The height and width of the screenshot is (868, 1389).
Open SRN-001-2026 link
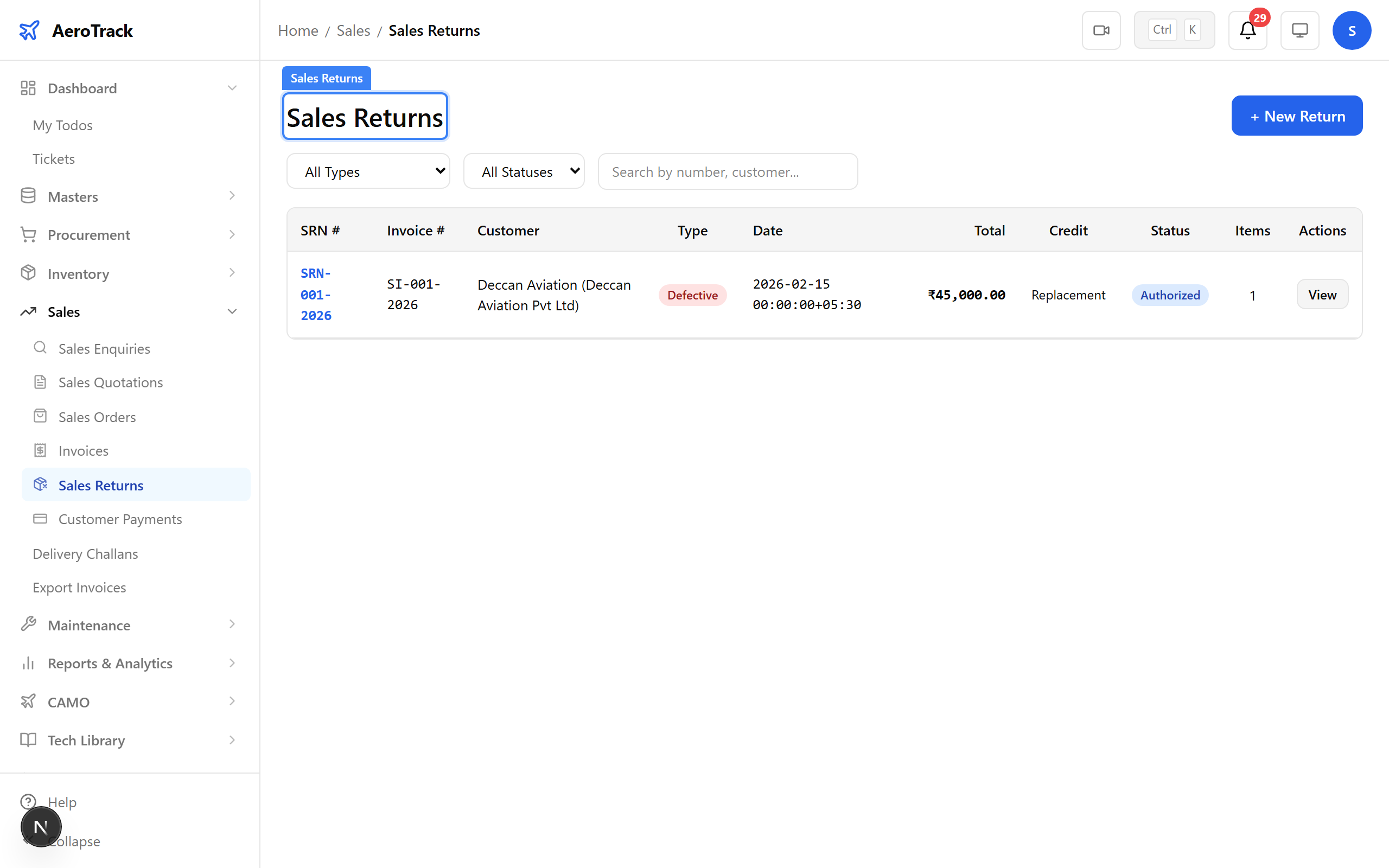tap(316, 295)
